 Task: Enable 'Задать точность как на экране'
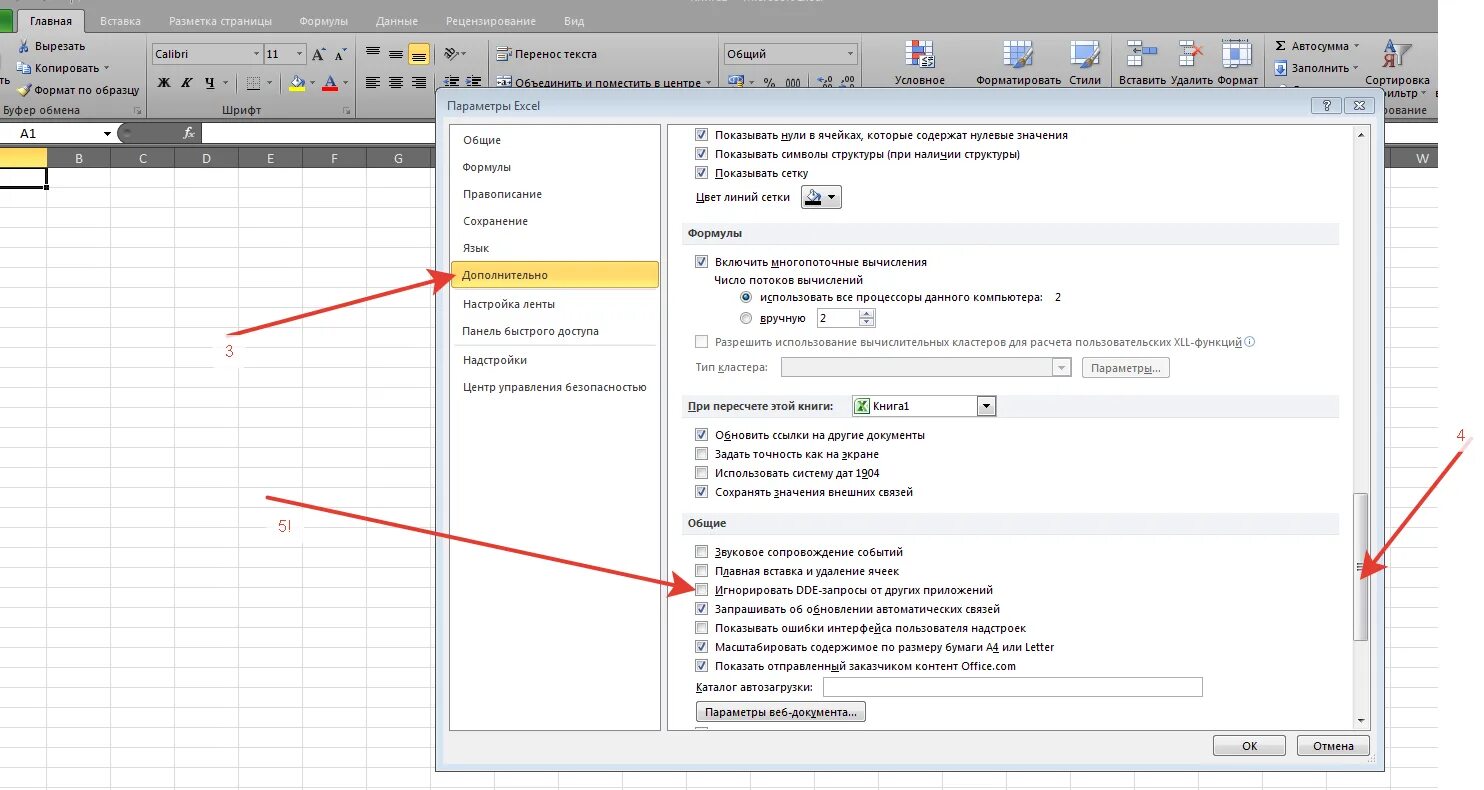pyautogui.click(x=700, y=454)
